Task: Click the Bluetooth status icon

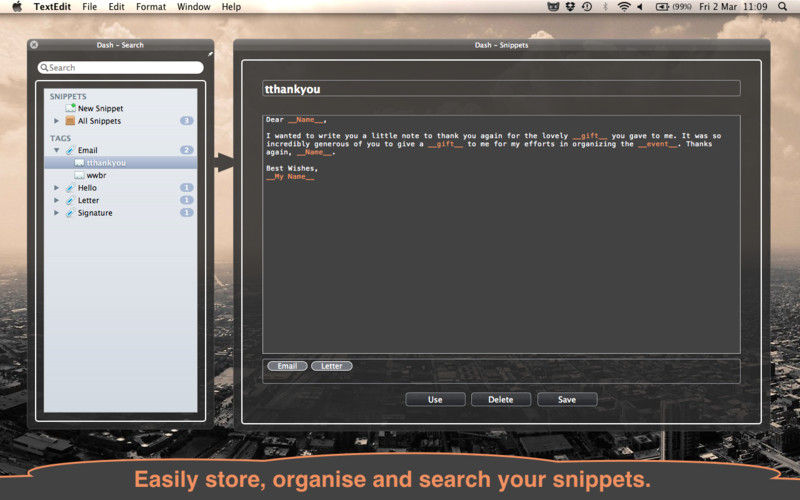Action: point(605,7)
